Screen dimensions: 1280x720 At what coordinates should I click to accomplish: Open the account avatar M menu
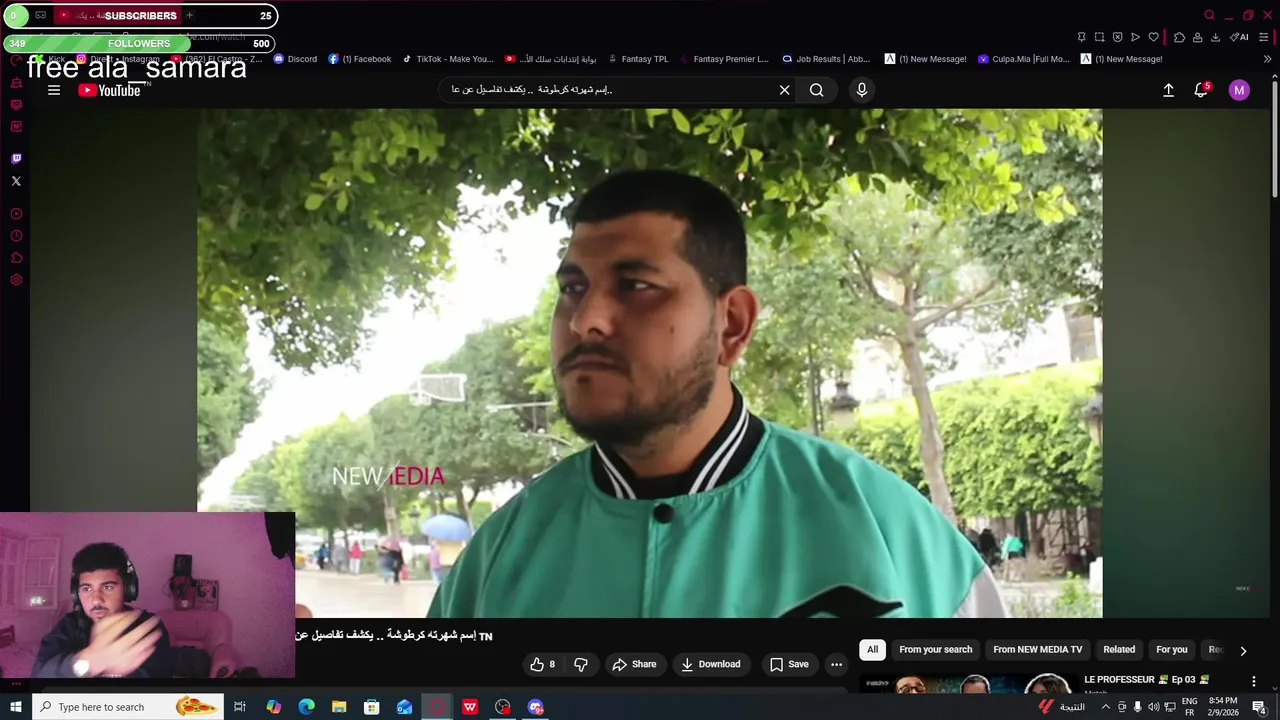pos(1239,90)
